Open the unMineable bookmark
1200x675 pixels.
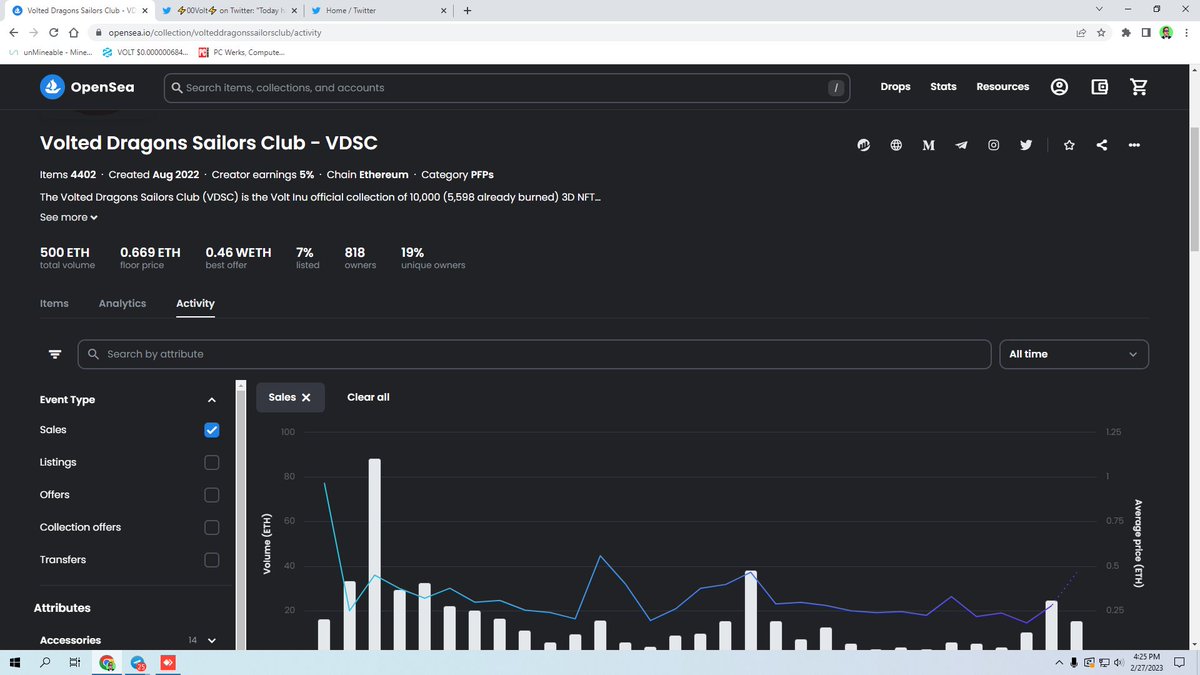[x=50, y=52]
